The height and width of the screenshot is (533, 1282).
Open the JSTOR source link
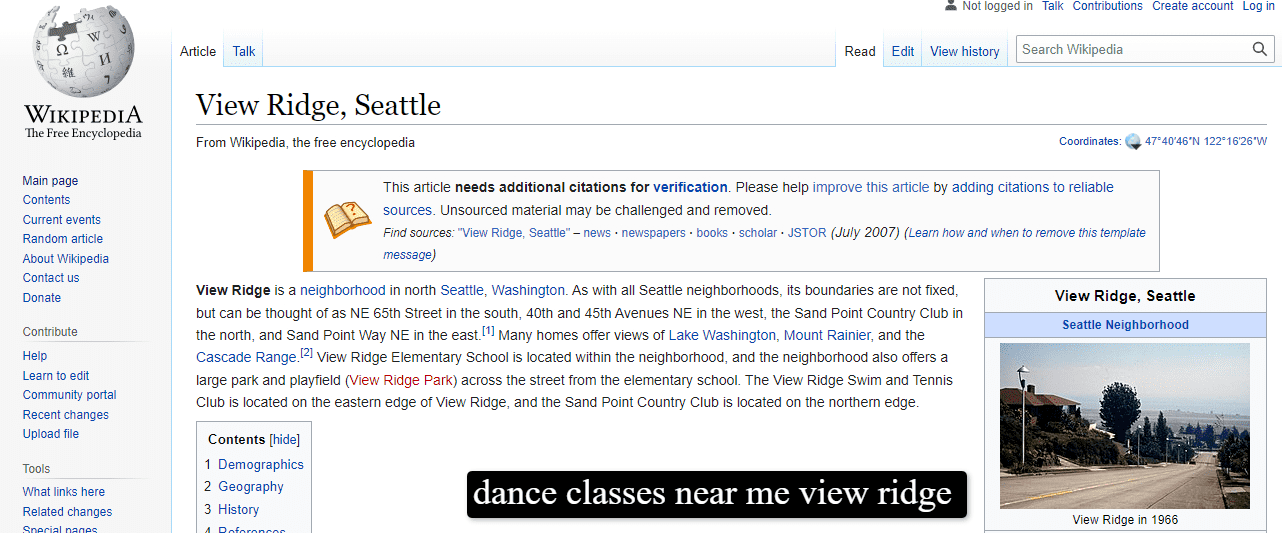tap(807, 233)
